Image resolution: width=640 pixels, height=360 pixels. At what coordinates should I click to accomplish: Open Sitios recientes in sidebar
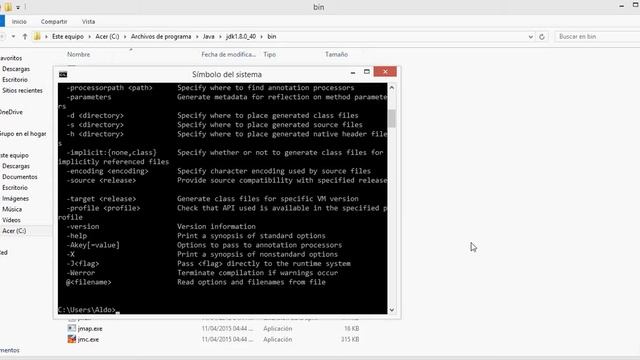tap(22, 90)
